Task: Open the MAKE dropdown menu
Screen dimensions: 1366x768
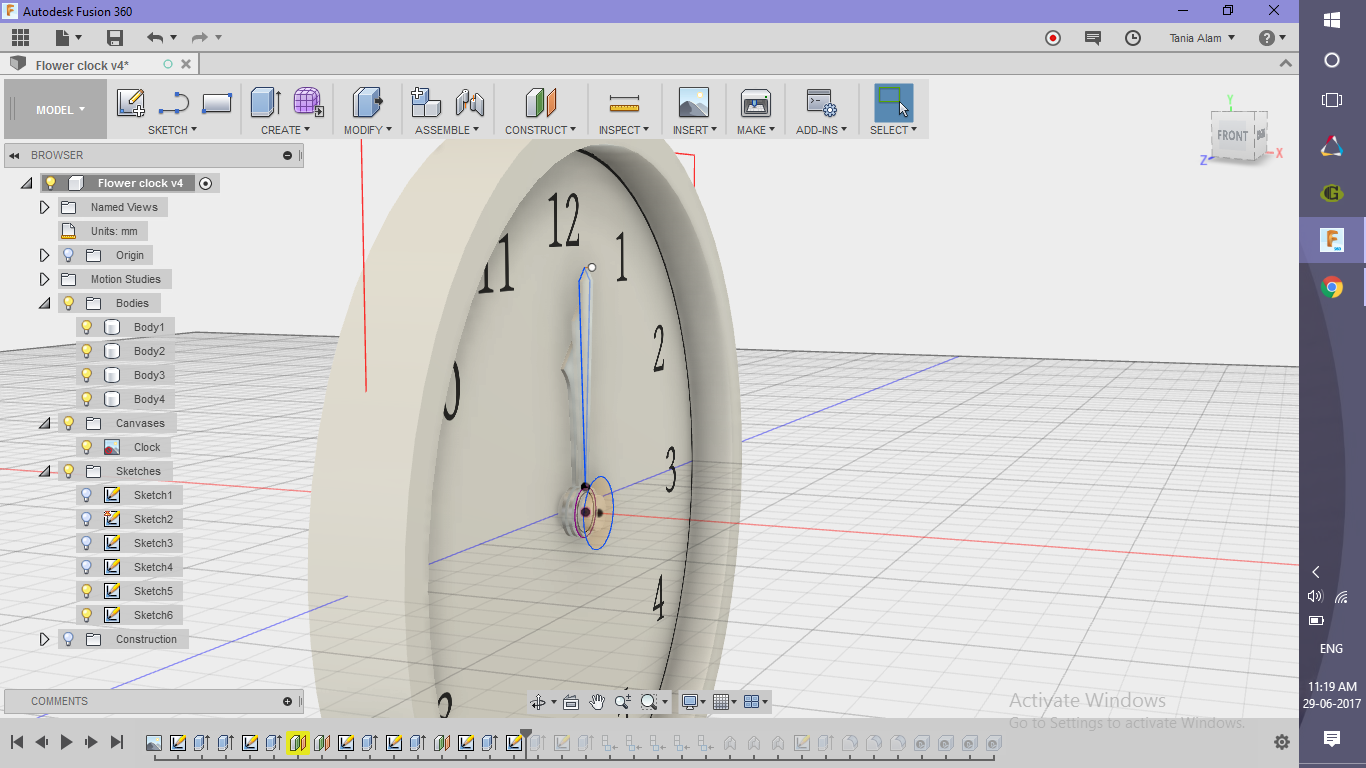Action: click(756, 130)
